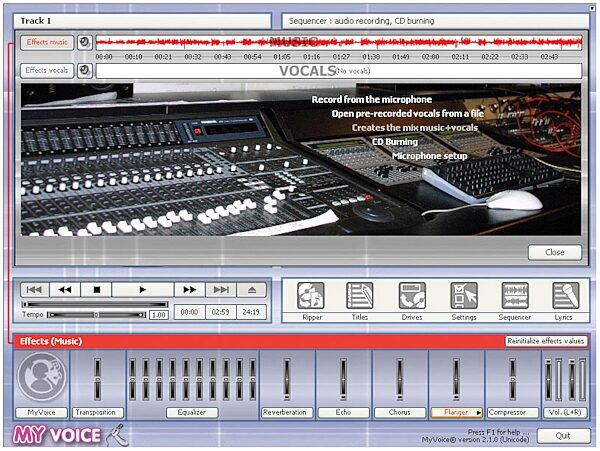This screenshot has height=451, width=600.
Task: Click the Chorus vertical slider
Action: point(399,379)
